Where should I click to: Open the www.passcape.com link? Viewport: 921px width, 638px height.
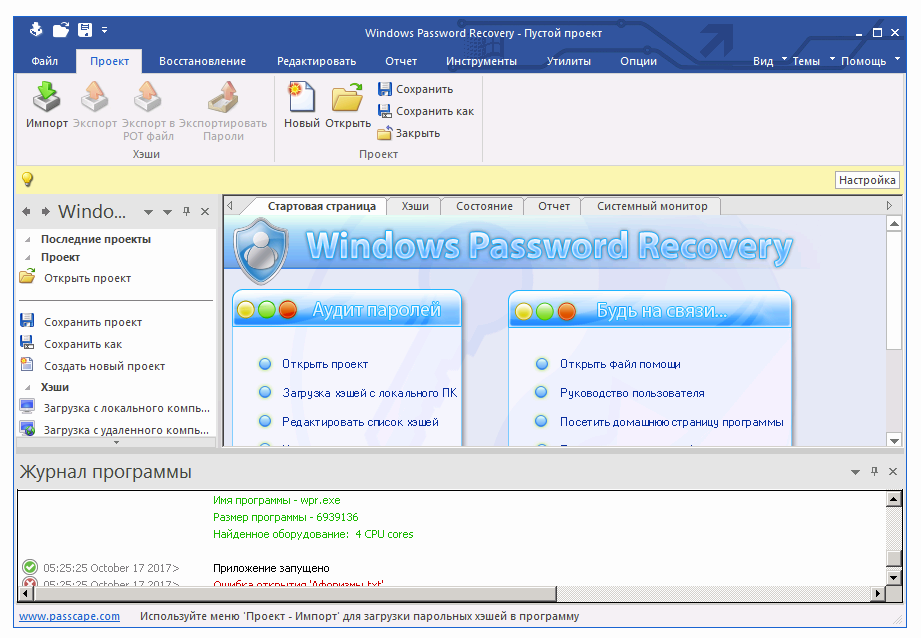point(68,616)
